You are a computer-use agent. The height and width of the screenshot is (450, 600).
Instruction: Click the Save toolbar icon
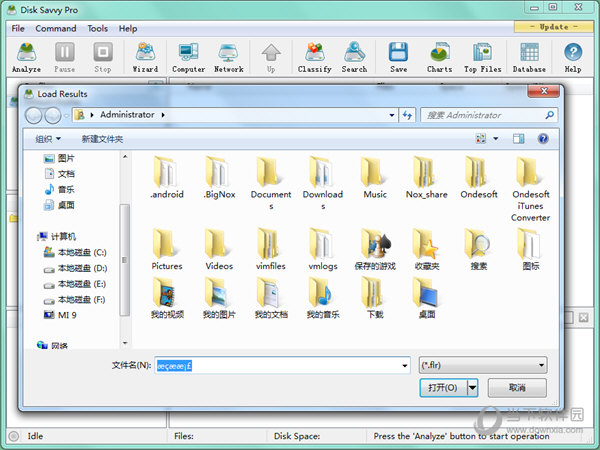[398, 57]
